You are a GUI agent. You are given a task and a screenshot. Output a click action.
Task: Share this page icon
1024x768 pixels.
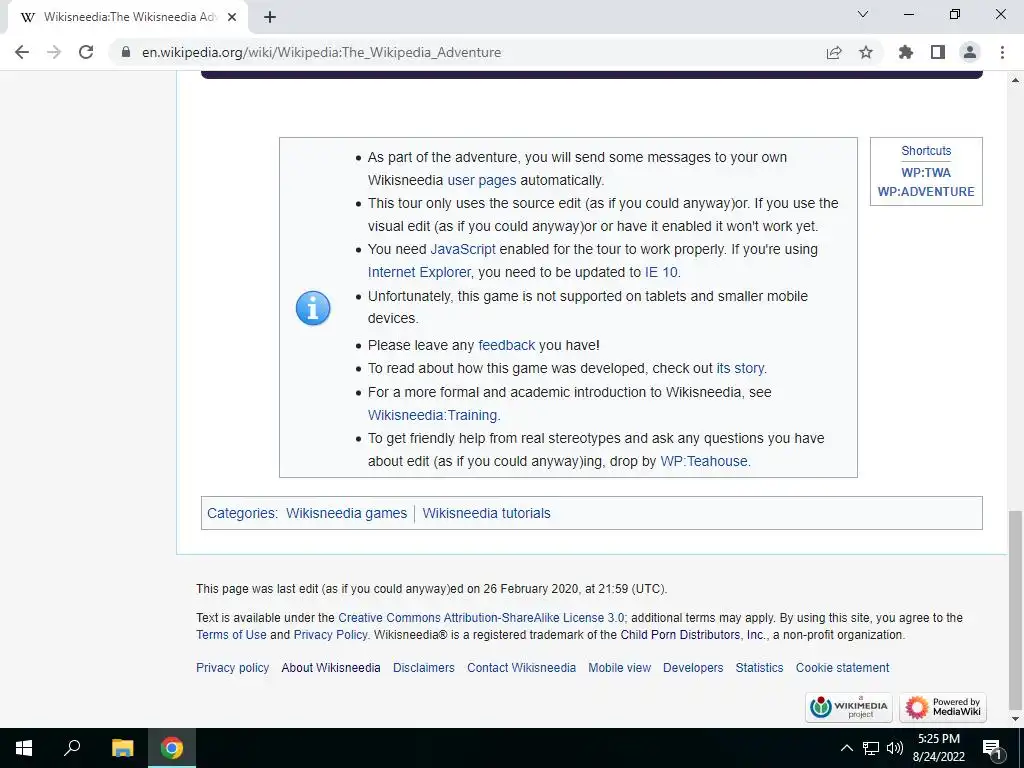coord(834,52)
